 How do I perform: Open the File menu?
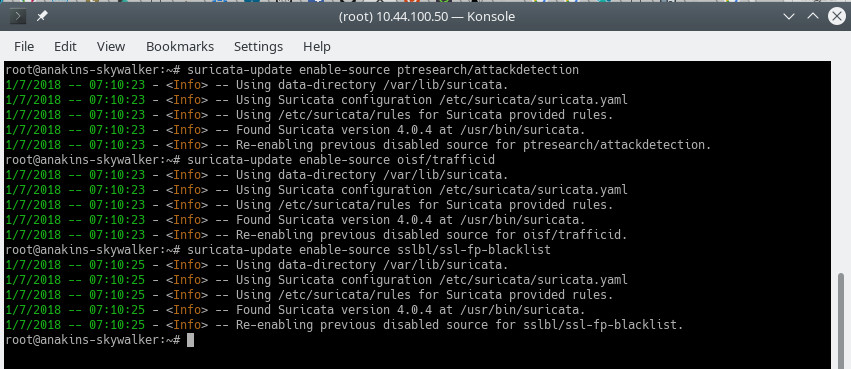click(24, 47)
